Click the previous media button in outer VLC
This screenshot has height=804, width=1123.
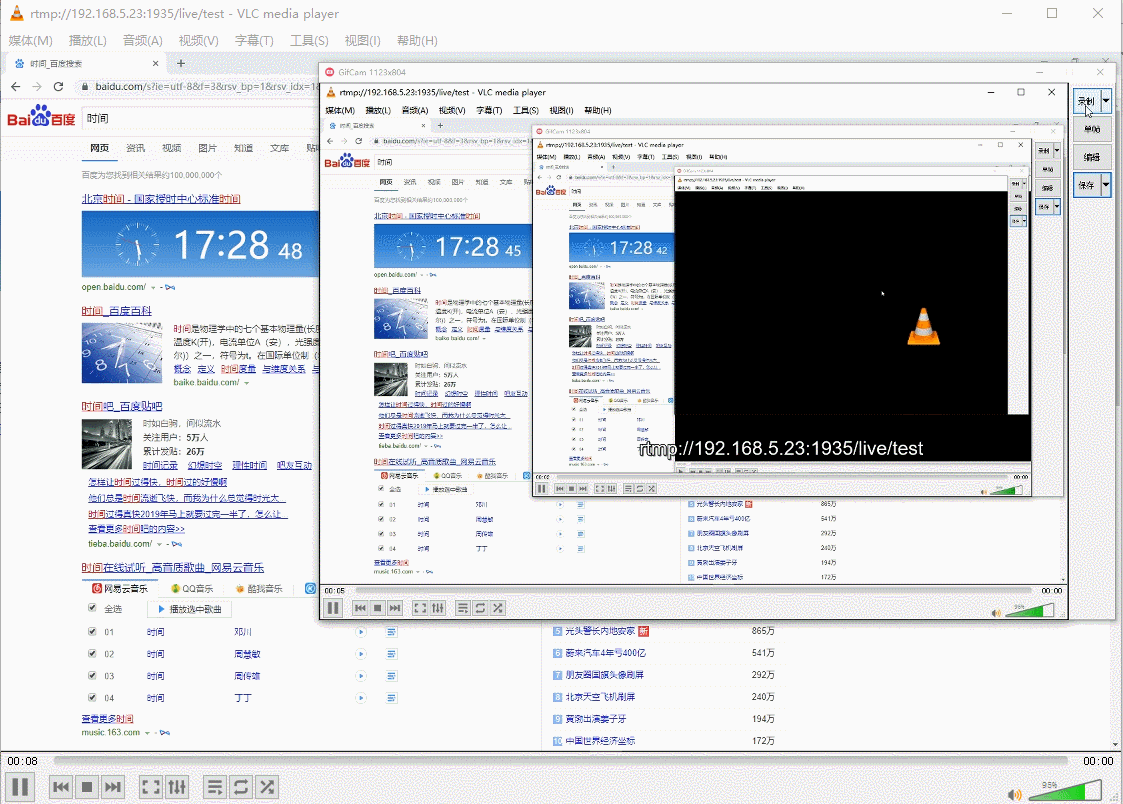[61, 788]
